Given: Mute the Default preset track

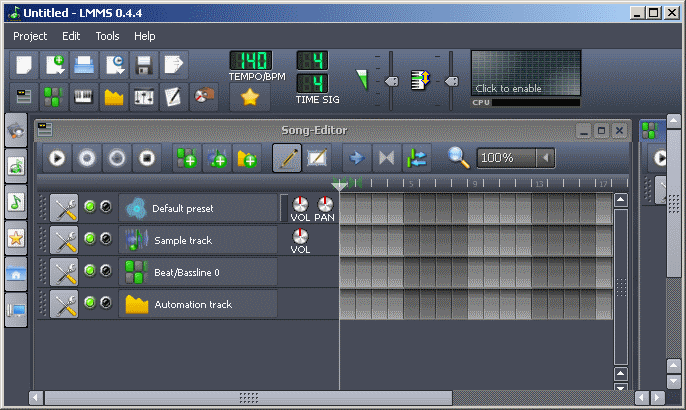Looking at the screenshot, I should tap(90, 208).
